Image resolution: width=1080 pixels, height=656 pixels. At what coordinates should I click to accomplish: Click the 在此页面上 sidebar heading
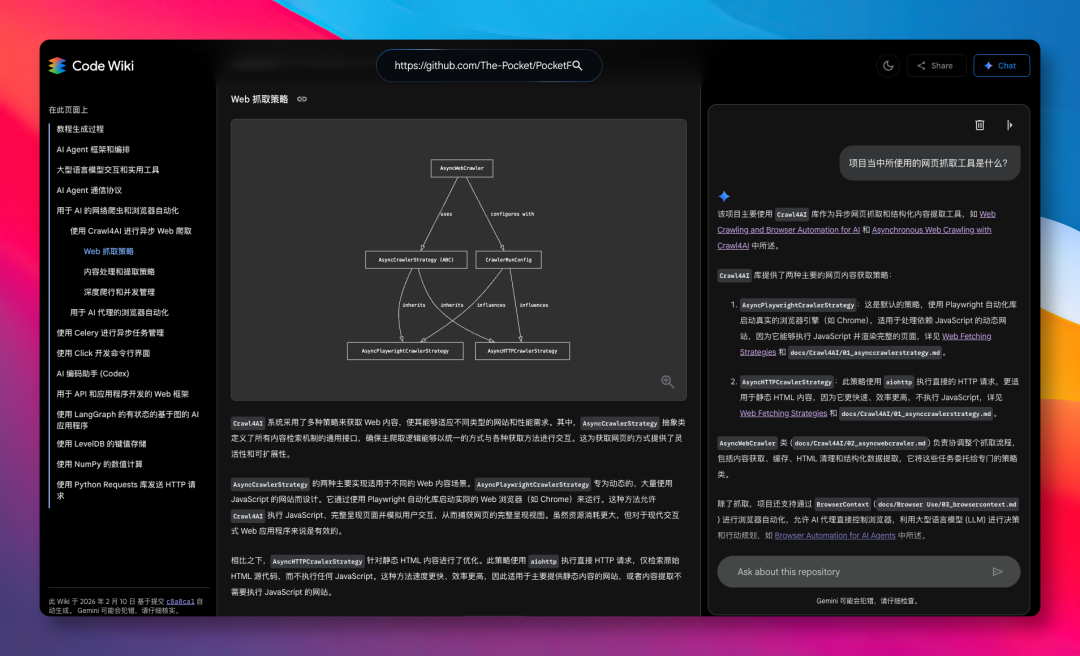(x=68, y=110)
